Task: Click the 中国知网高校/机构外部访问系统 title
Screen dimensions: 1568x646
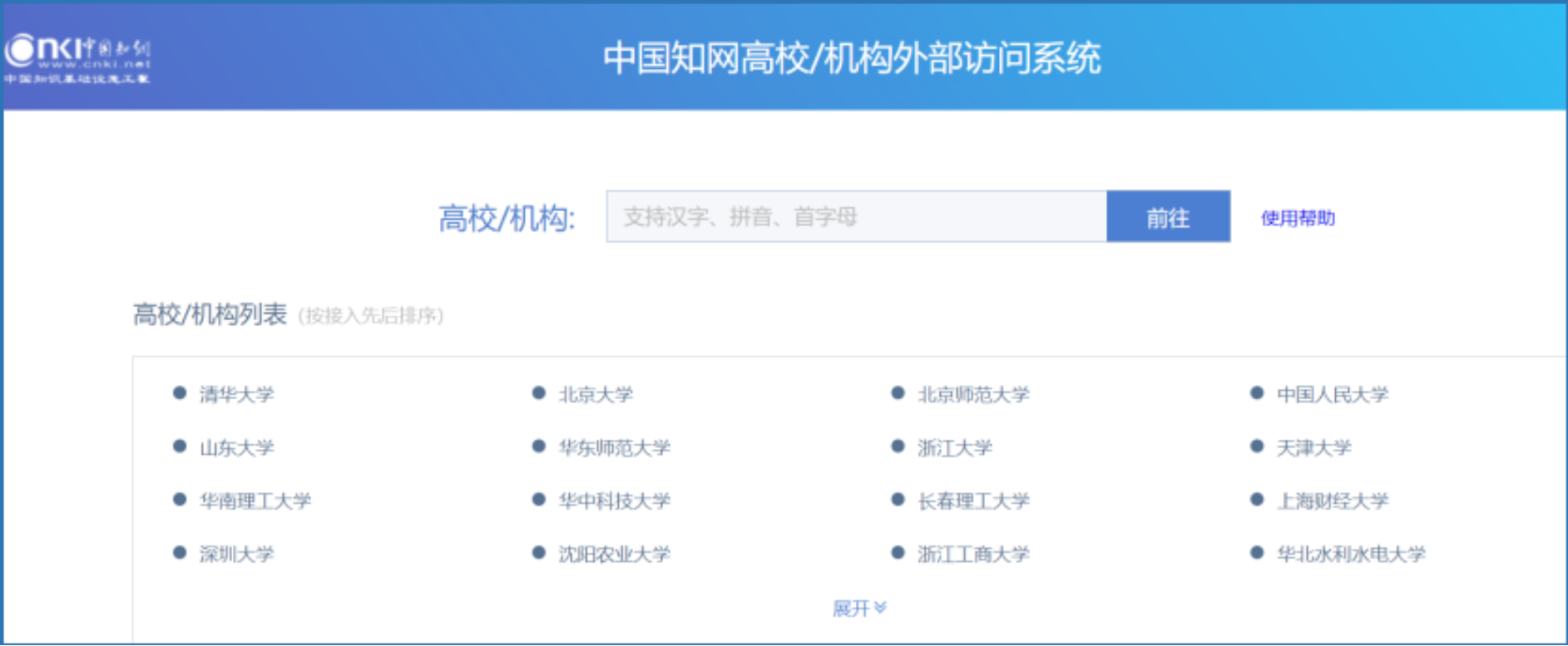Action: [x=852, y=58]
